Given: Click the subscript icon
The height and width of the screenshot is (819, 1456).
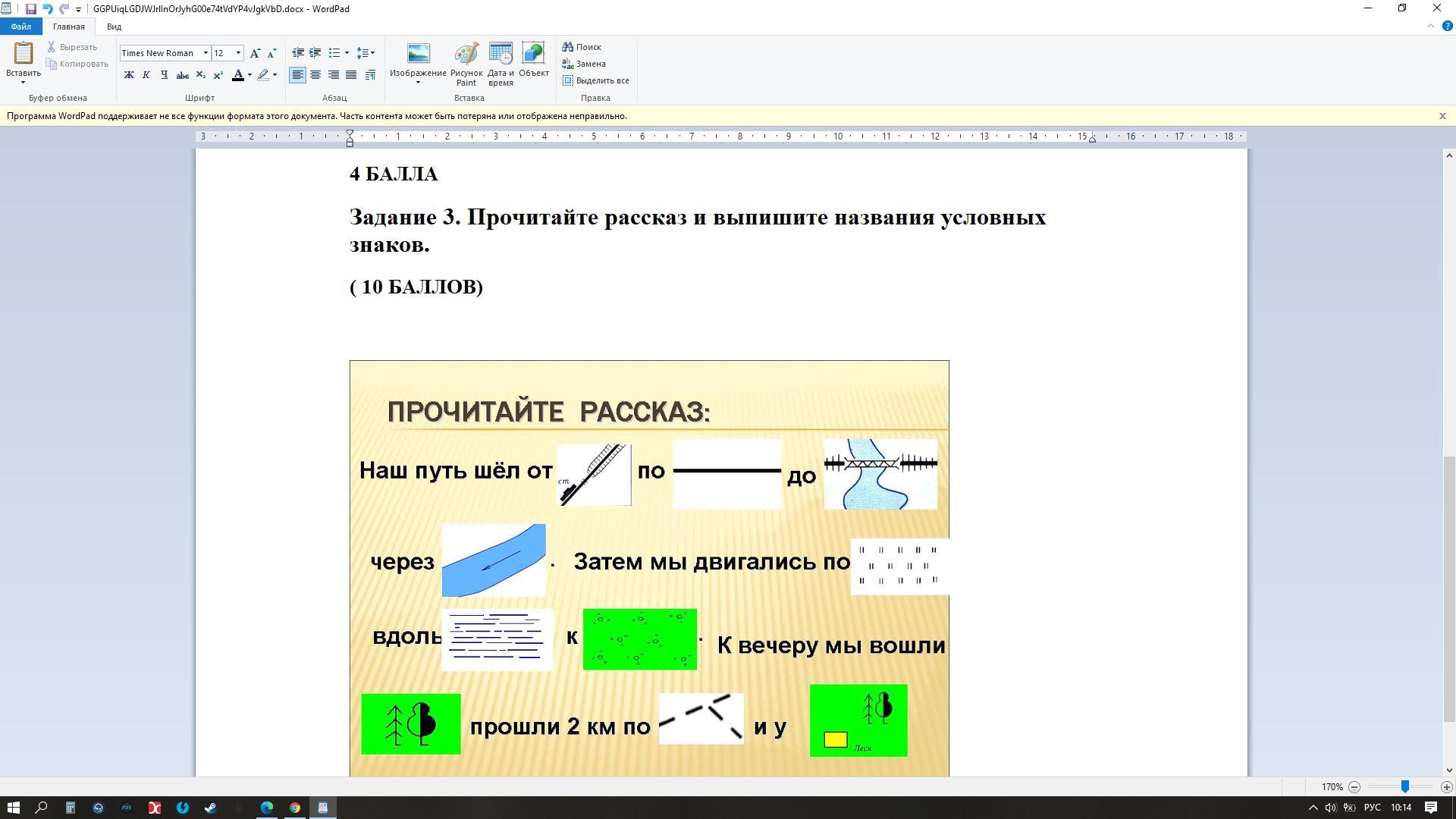Looking at the screenshot, I should [x=200, y=75].
